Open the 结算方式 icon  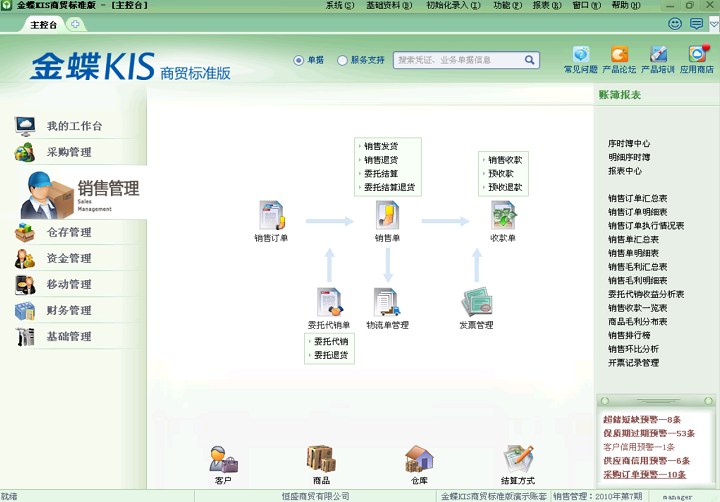pos(518,459)
